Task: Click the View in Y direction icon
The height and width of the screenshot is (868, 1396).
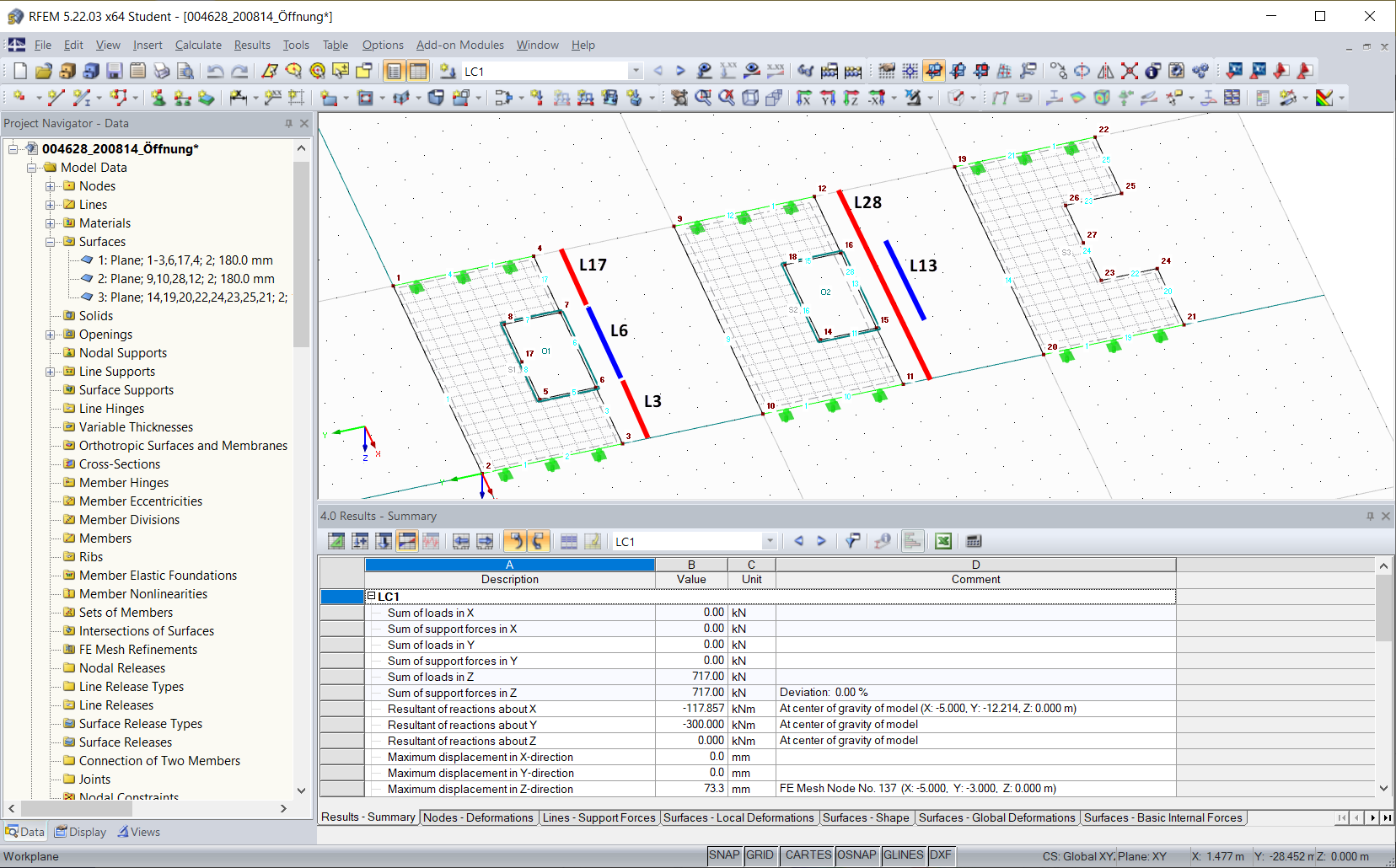Action: point(828,98)
